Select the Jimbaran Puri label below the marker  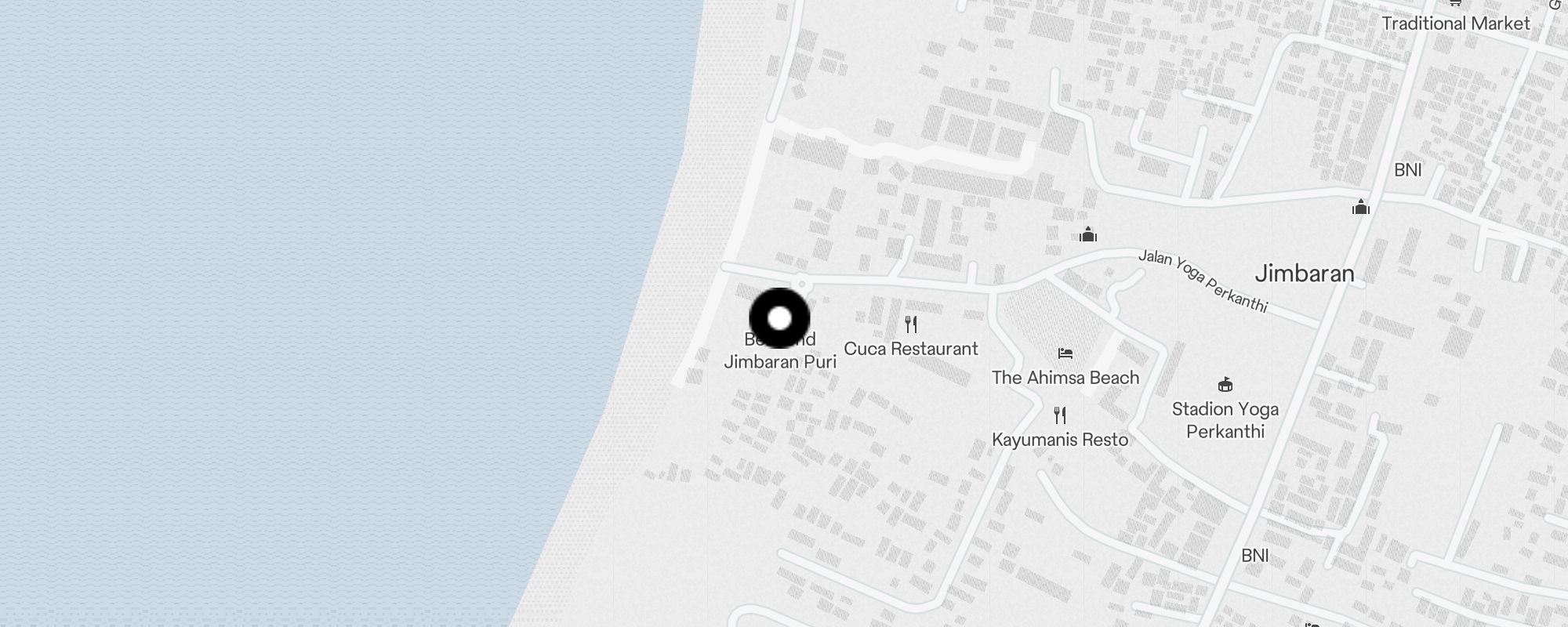pos(780,362)
